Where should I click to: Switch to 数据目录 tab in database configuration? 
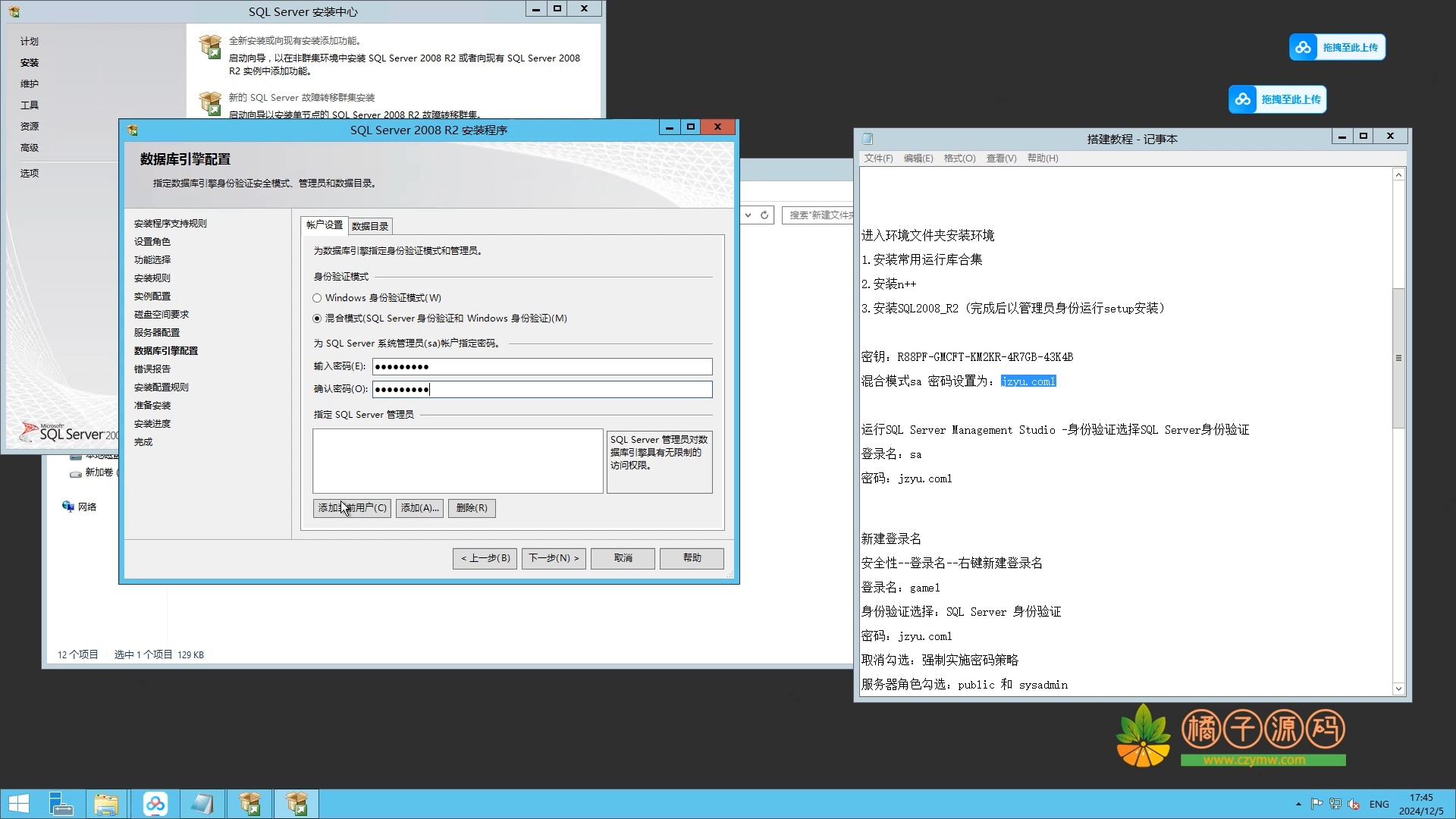[370, 226]
